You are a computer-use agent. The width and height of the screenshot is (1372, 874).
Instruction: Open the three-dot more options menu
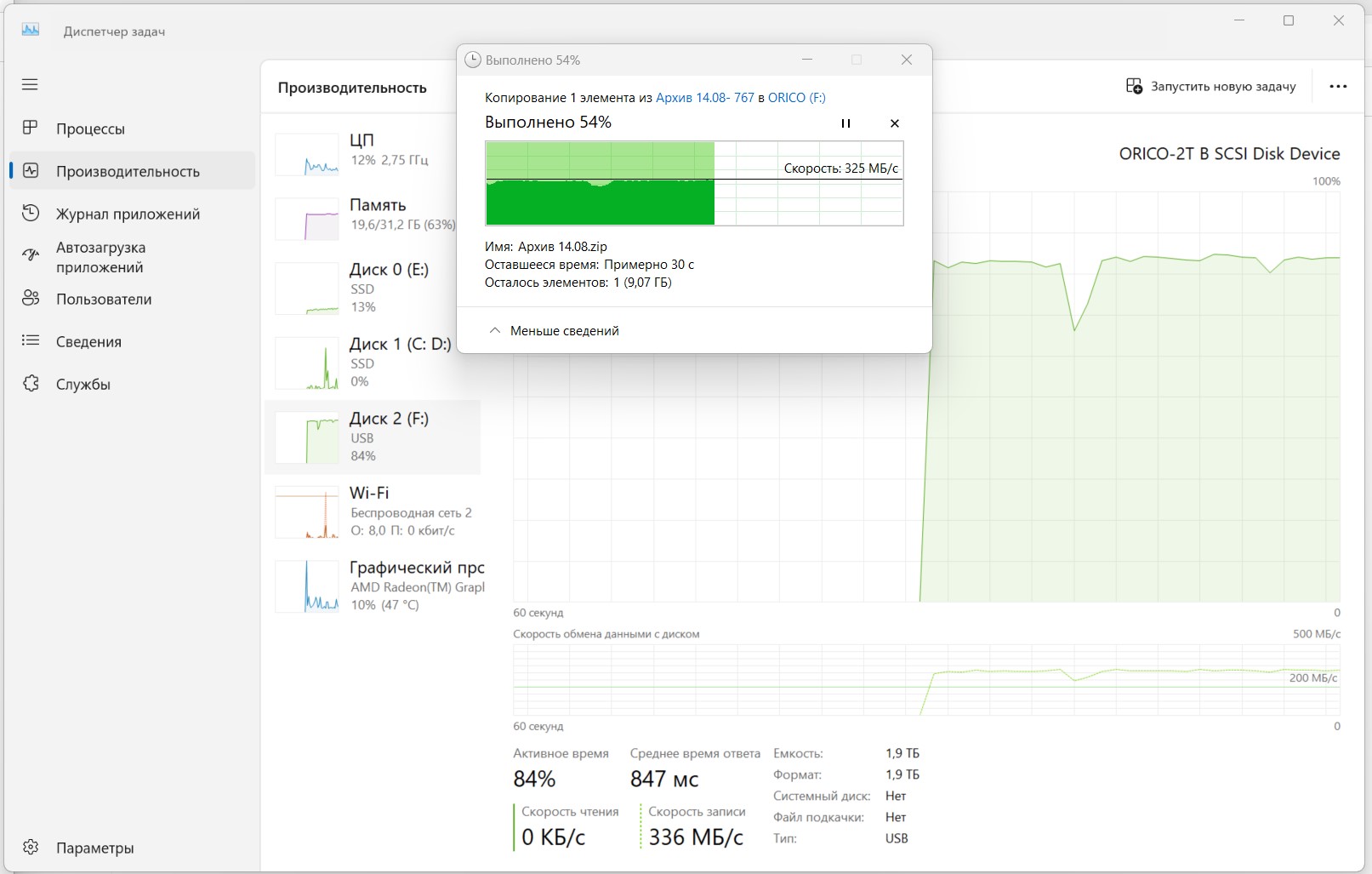click(x=1338, y=86)
